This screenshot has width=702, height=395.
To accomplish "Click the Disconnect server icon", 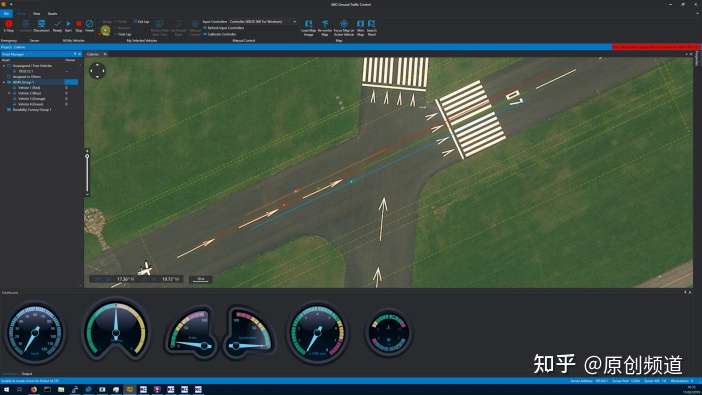I will coord(41,25).
